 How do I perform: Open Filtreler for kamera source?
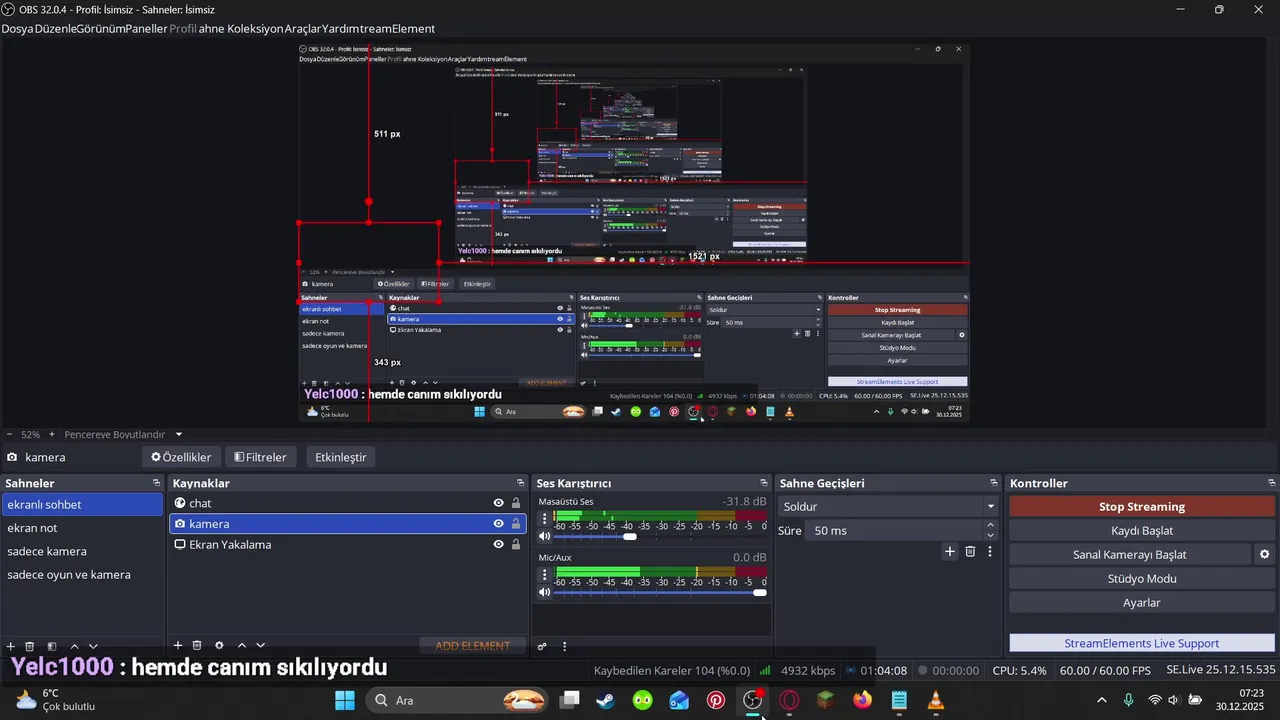click(x=260, y=457)
